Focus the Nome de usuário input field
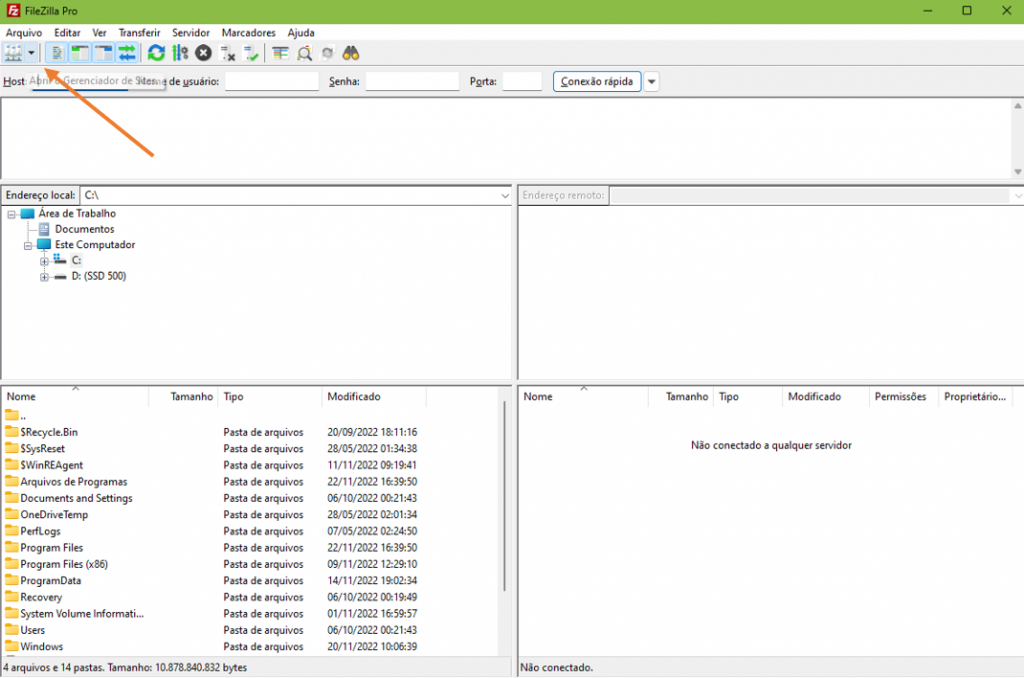Screen dimensions: 1024x678 tap(272, 82)
